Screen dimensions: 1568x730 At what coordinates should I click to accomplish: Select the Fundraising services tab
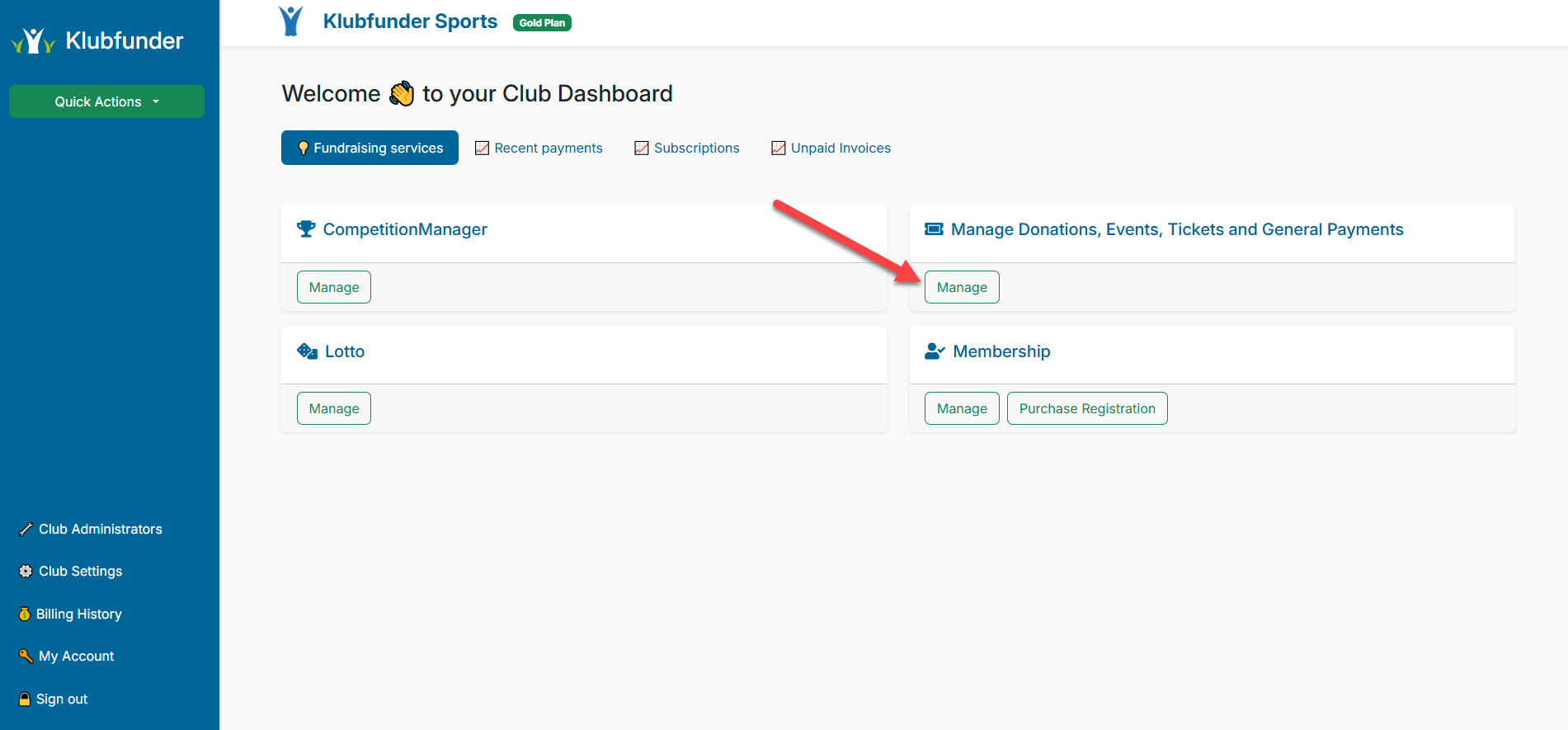point(370,148)
